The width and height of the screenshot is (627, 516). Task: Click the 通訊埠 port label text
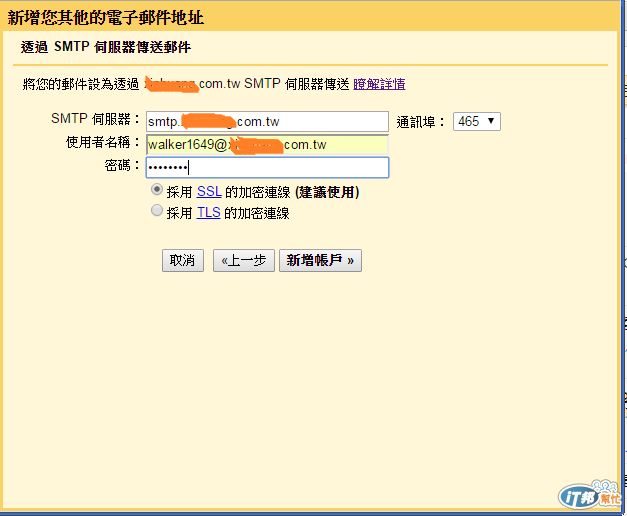tap(420, 122)
